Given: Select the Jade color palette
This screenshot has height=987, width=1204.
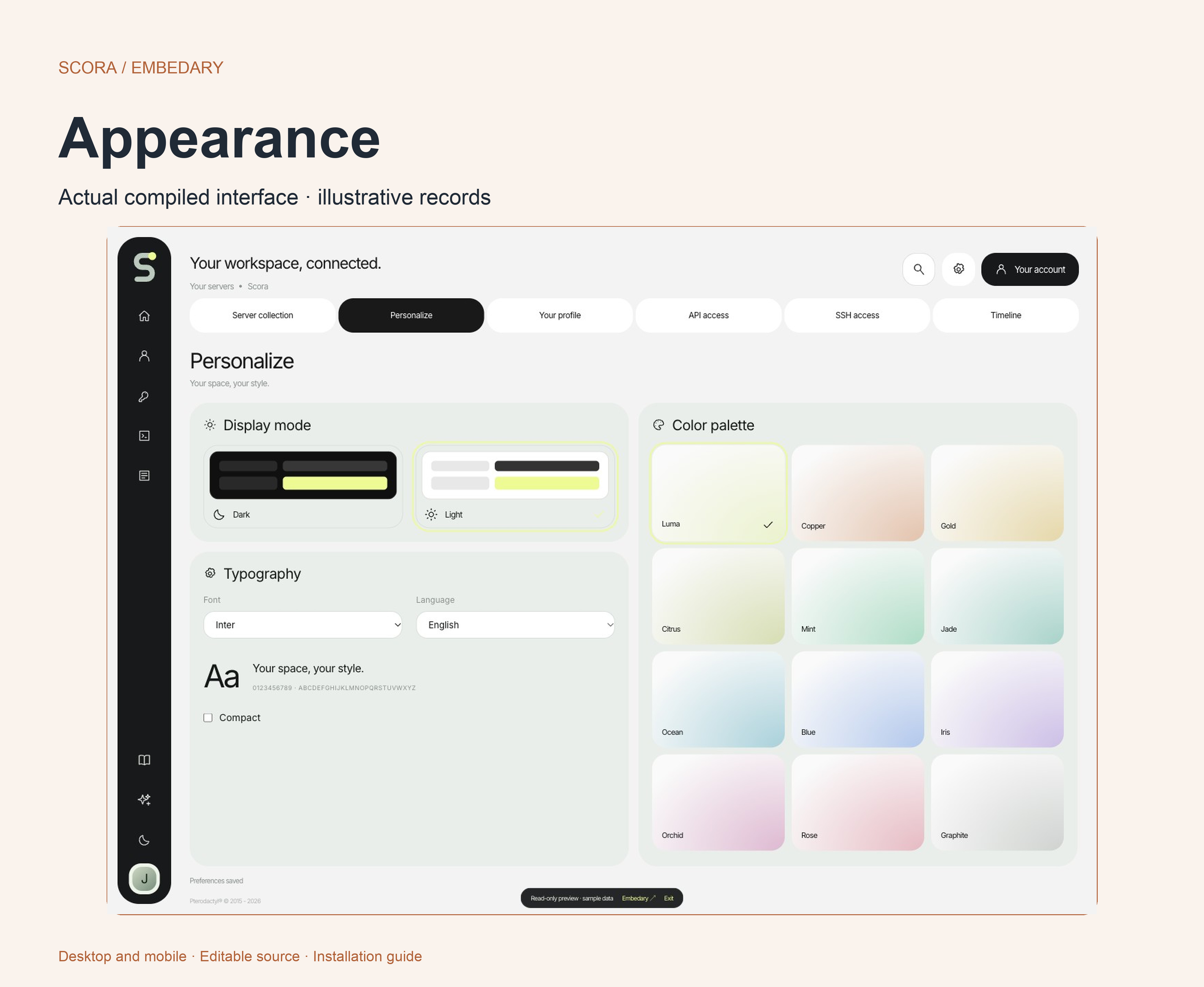Looking at the screenshot, I should [997, 597].
